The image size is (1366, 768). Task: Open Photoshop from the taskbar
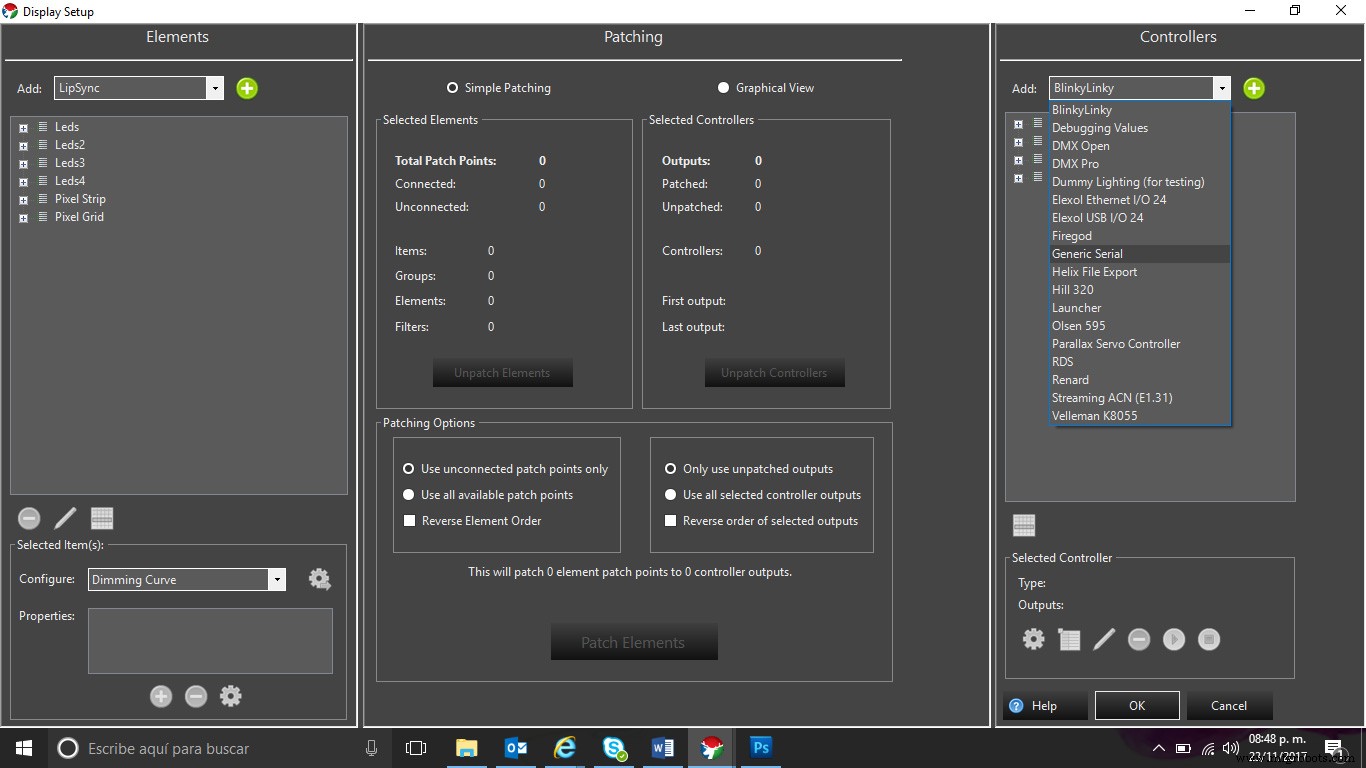coord(760,747)
